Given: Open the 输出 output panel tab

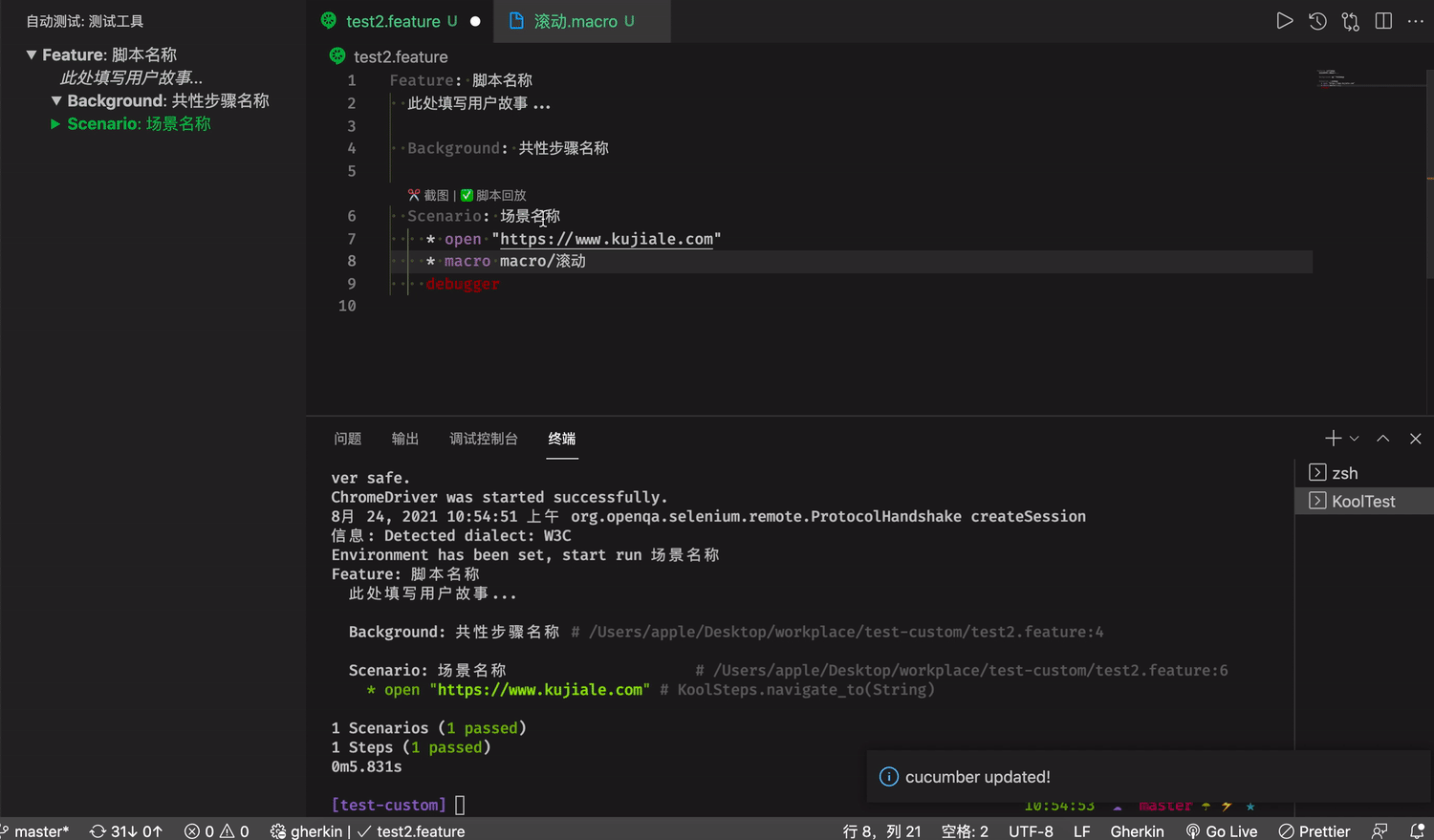Looking at the screenshot, I should (x=405, y=439).
